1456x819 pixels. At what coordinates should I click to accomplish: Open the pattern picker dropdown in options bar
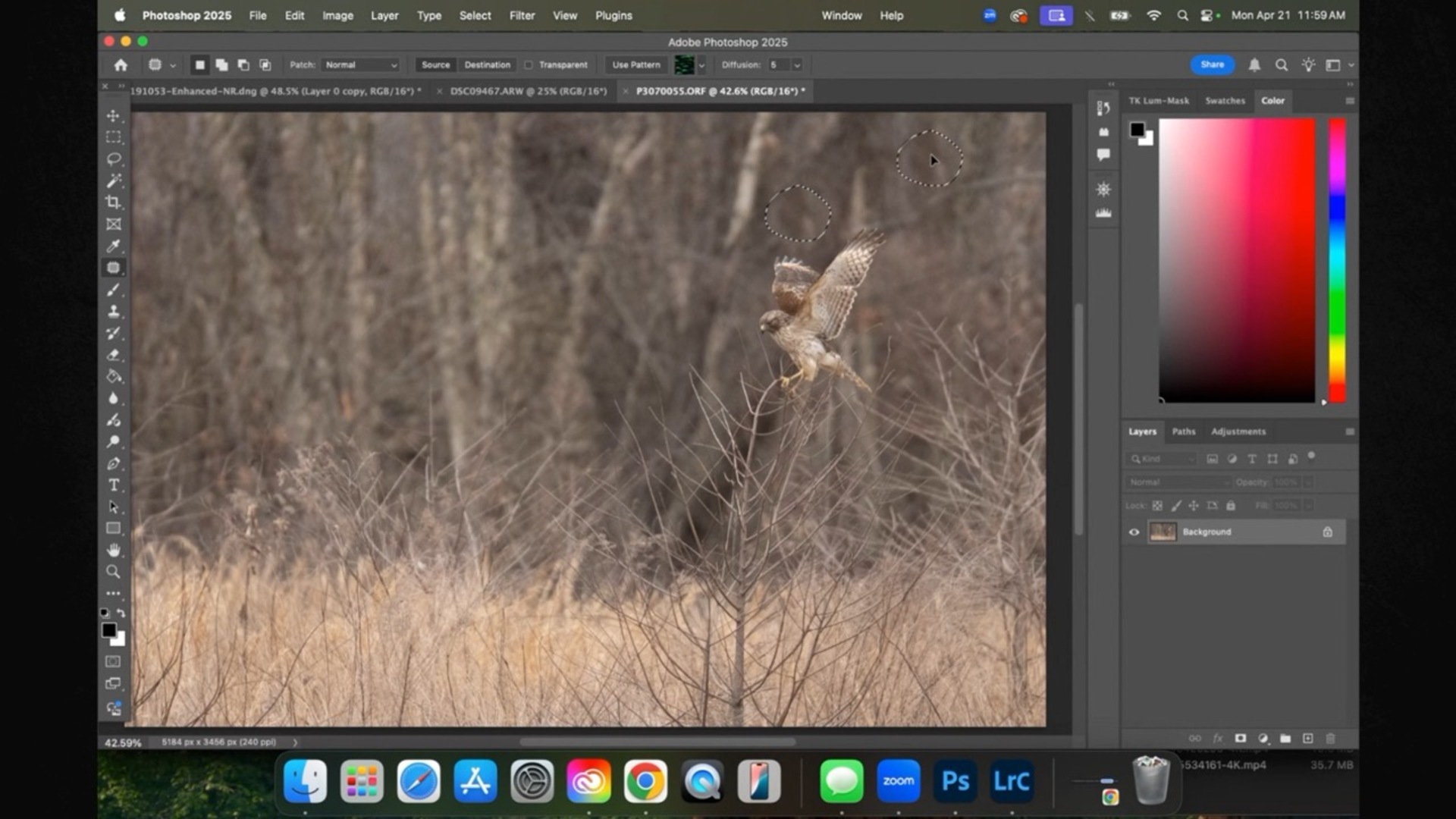point(701,64)
